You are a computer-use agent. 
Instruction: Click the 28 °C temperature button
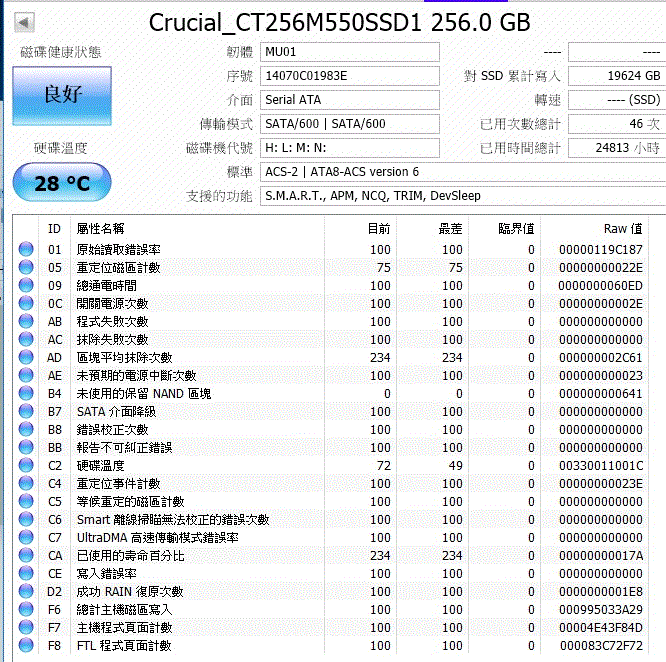click(x=62, y=183)
